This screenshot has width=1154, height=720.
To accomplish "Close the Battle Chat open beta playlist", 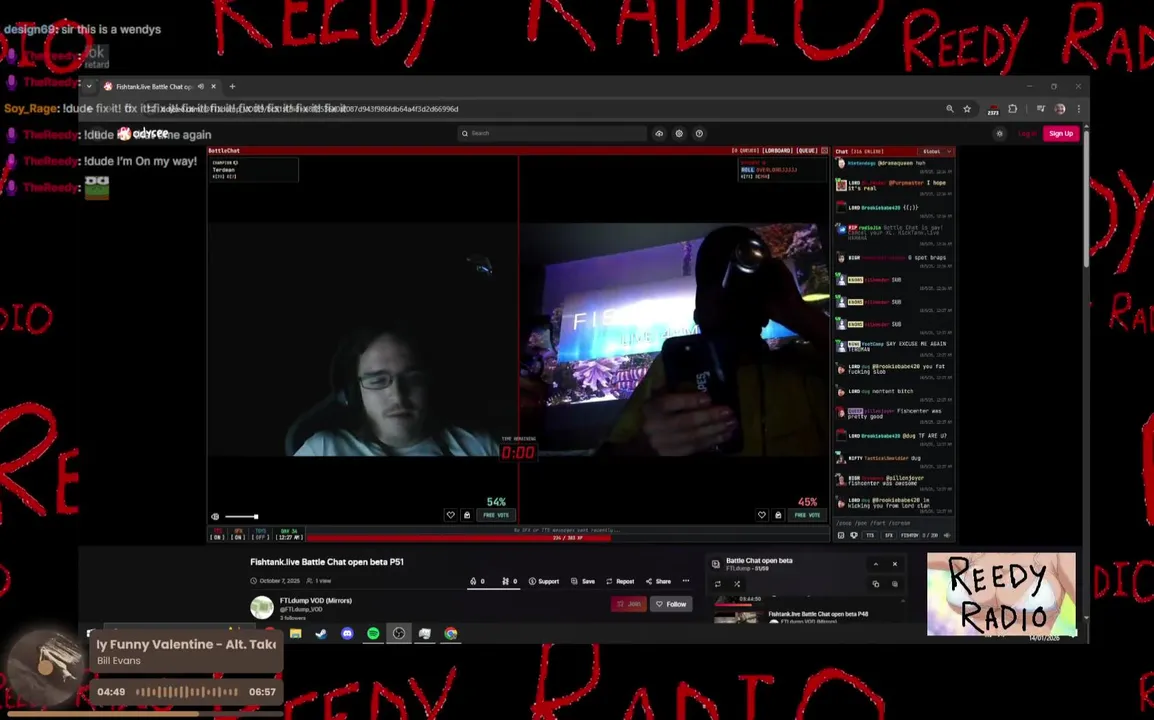I will pos(895,564).
